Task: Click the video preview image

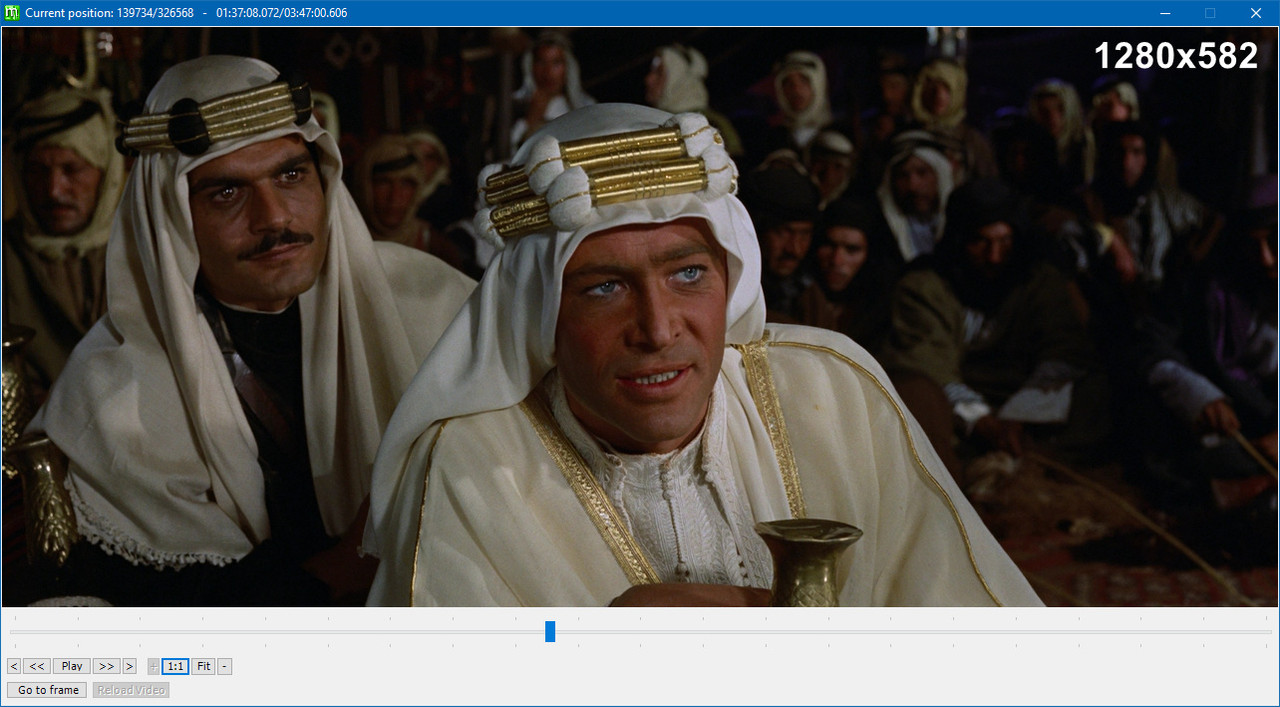Action: 640,317
